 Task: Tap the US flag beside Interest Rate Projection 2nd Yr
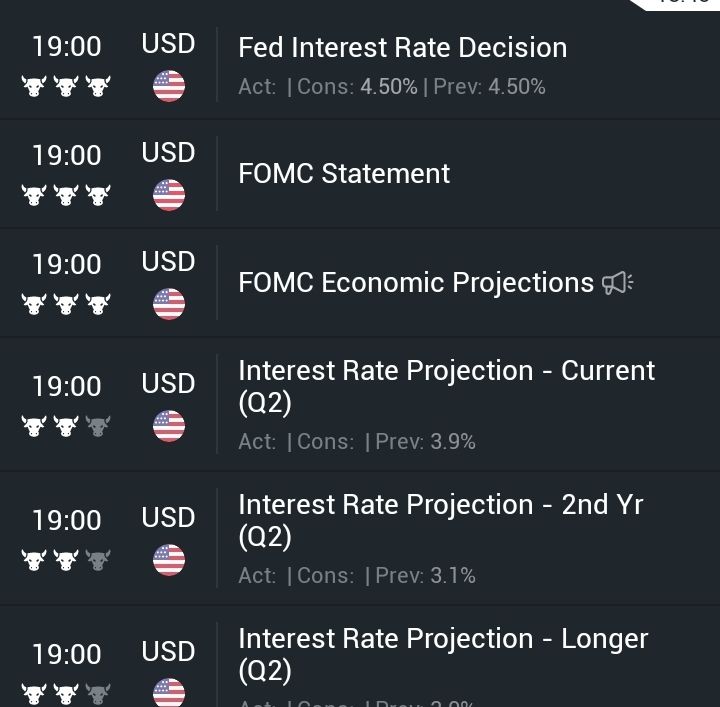[169, 560]
